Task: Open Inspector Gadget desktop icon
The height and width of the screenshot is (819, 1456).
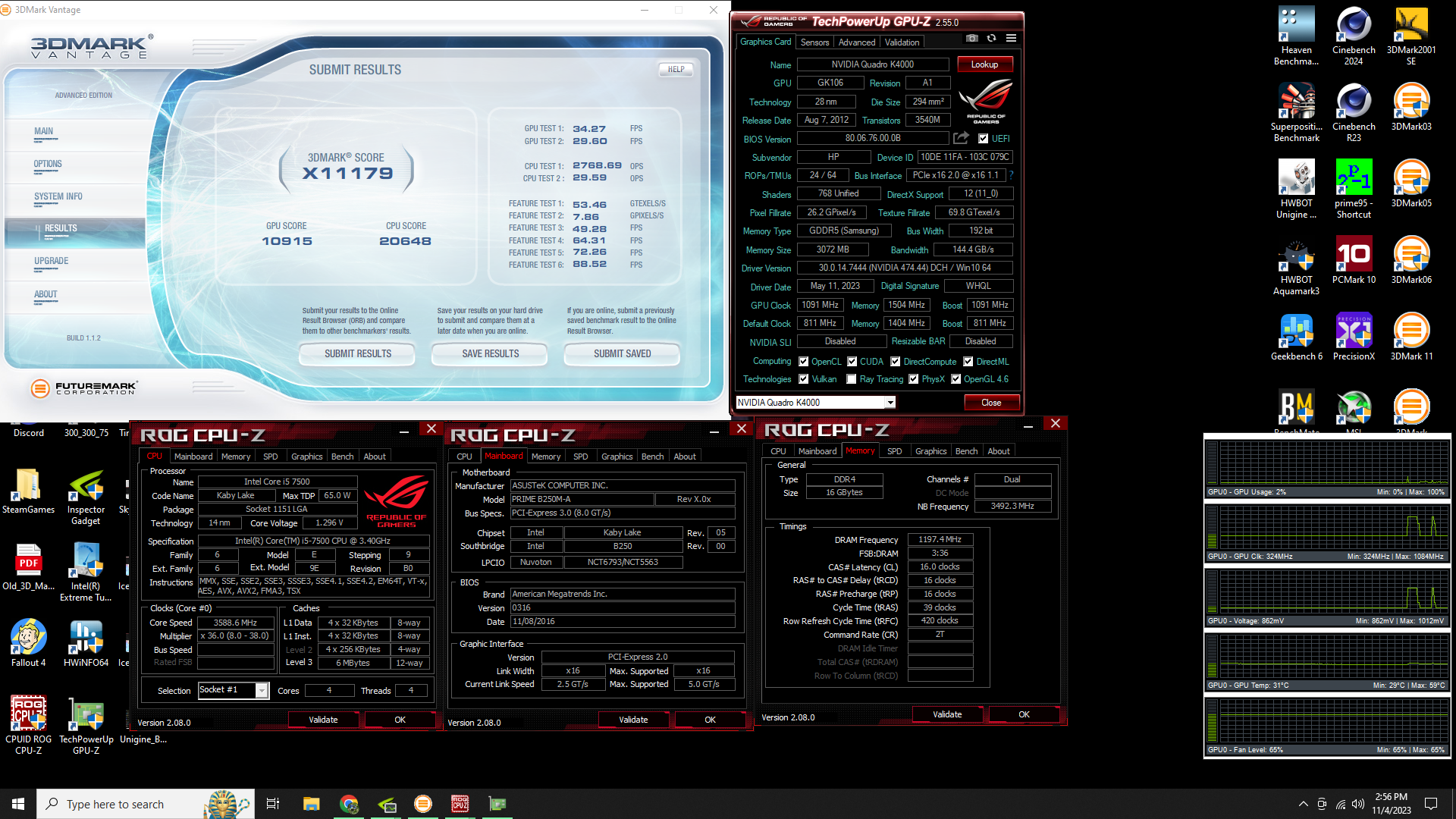Action: point(86,496)
